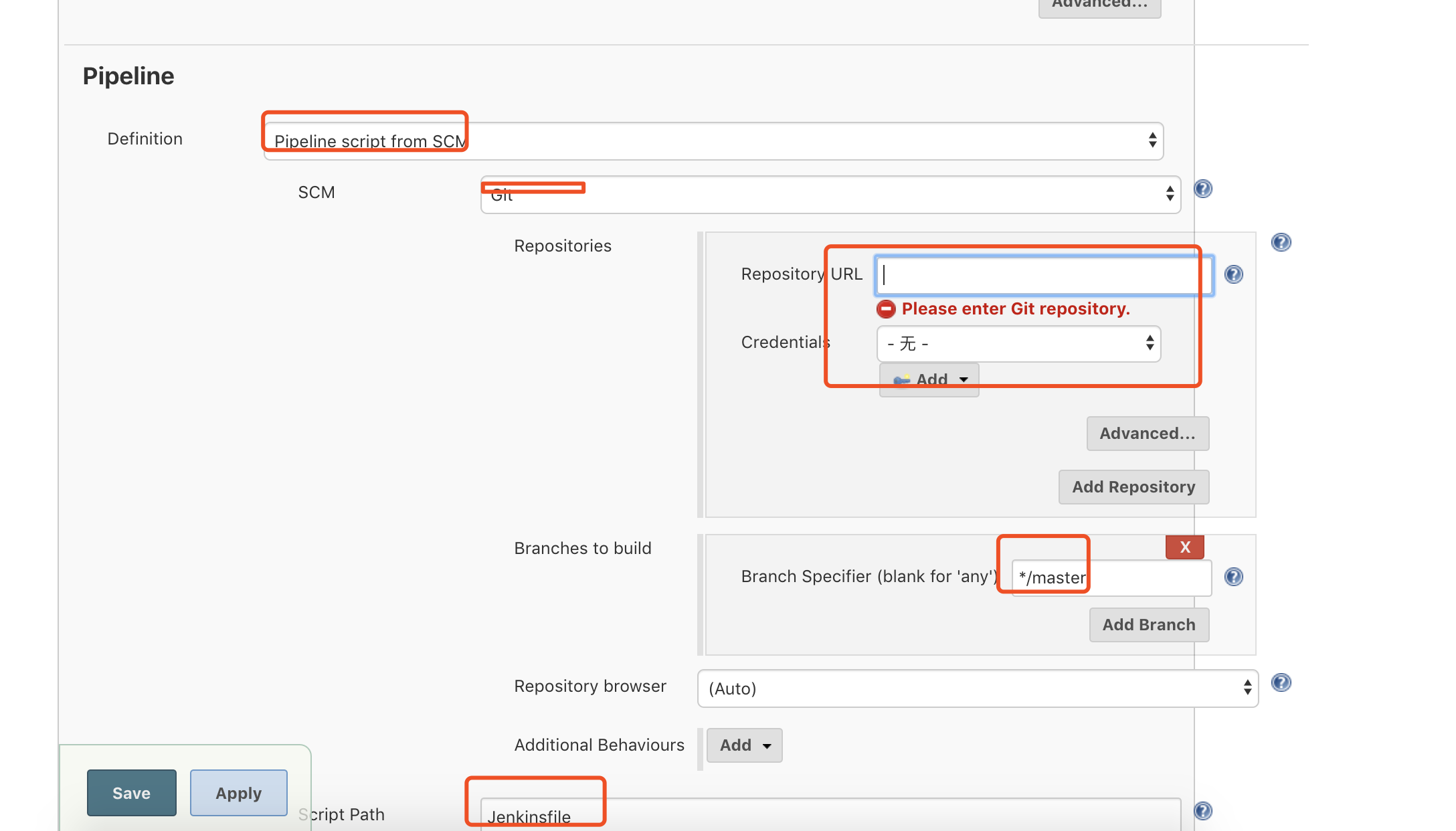The width and height of the screenshot is (1456, 831).
Task: Click the error icon next to Git repository warning
Action: 886,308
